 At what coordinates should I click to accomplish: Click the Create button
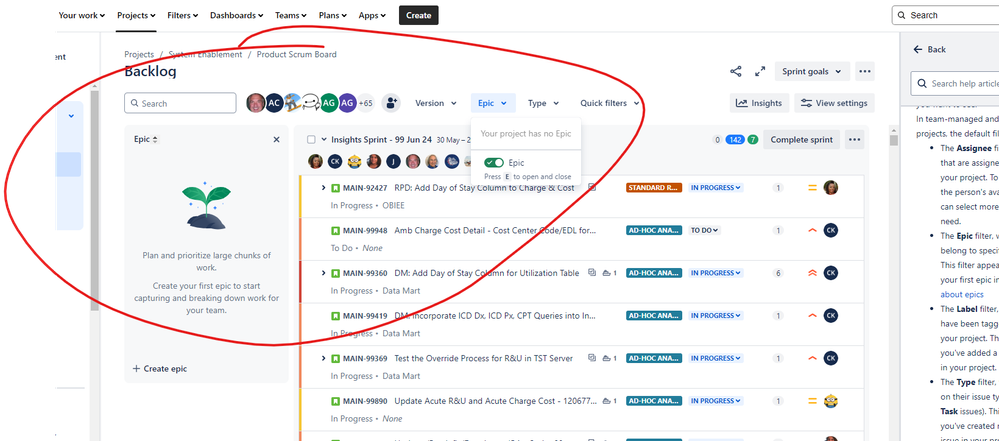tap(419, 15)
